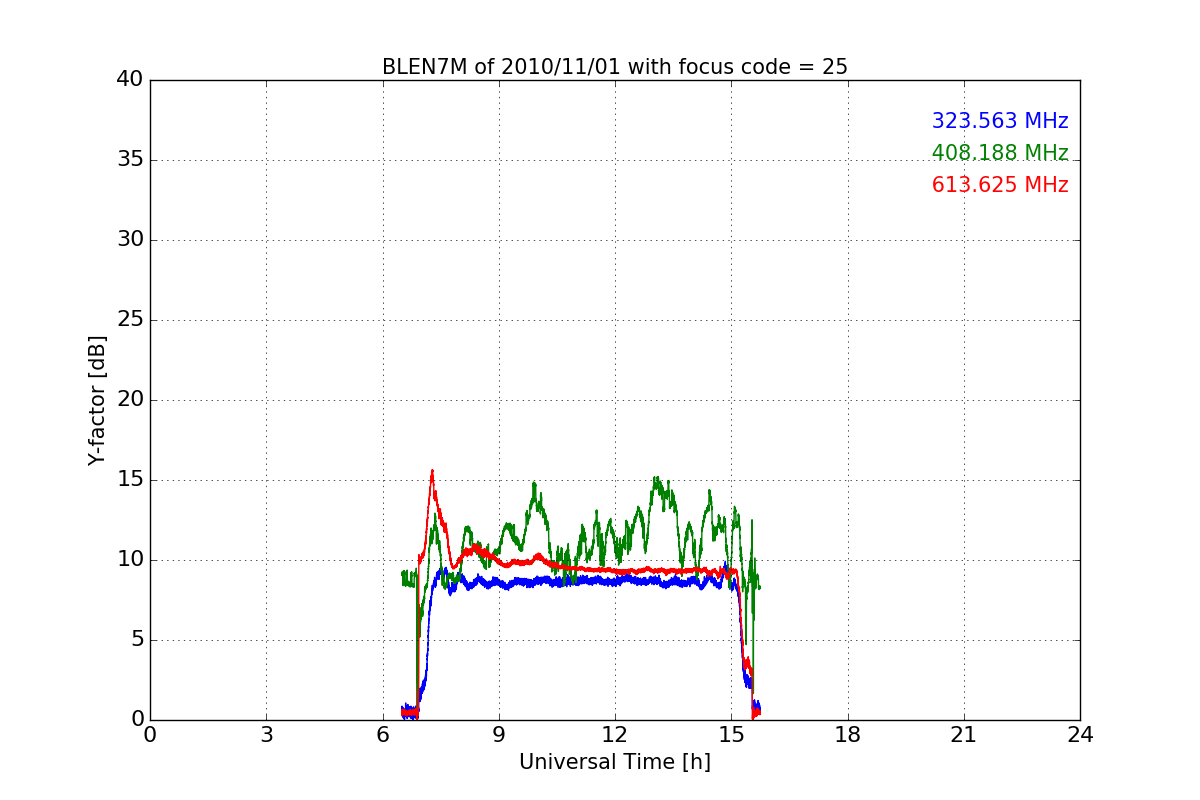Click the x-axis tick label 21
This screenshot has height=800, width=1200.
pyautogui.click(x=964, y=735)
